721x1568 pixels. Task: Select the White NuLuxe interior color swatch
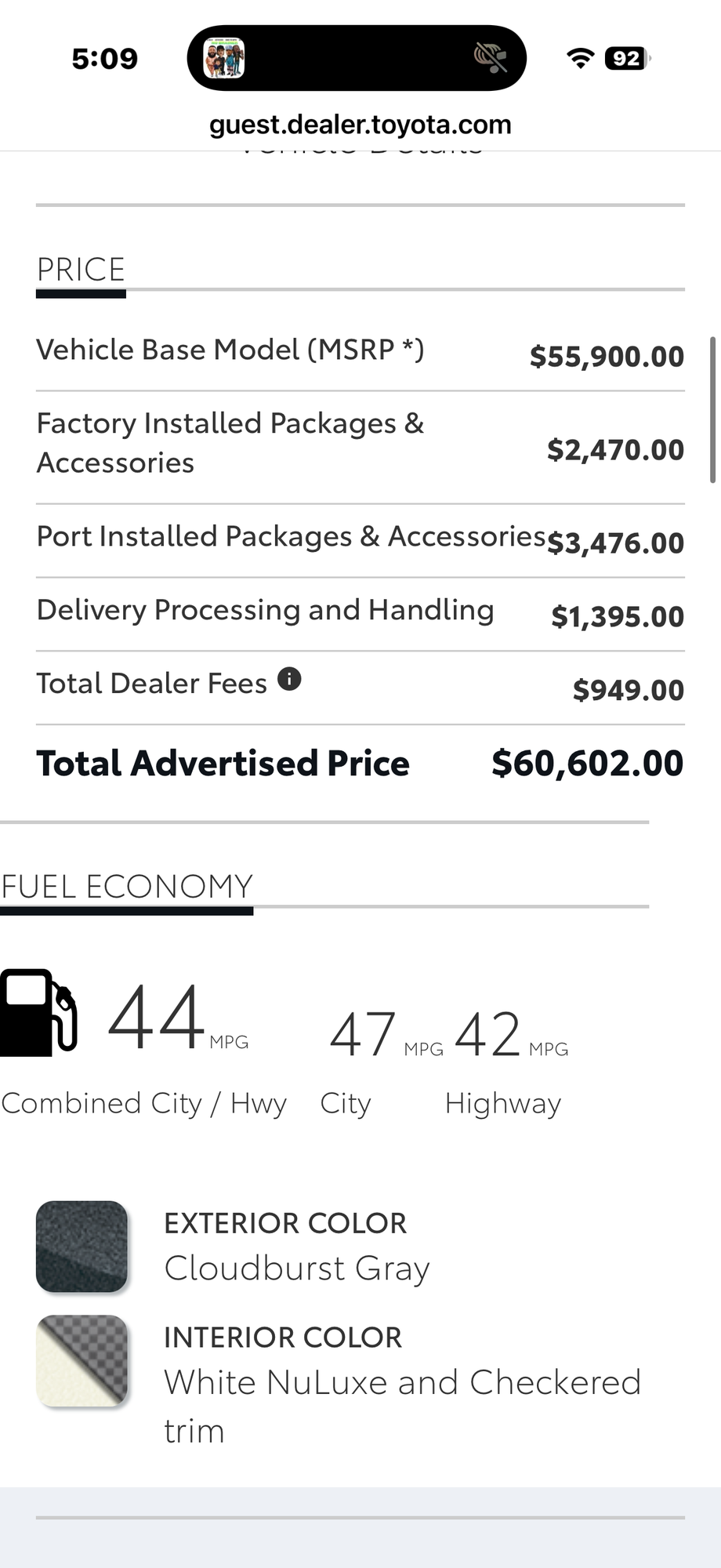point(82,1361)
